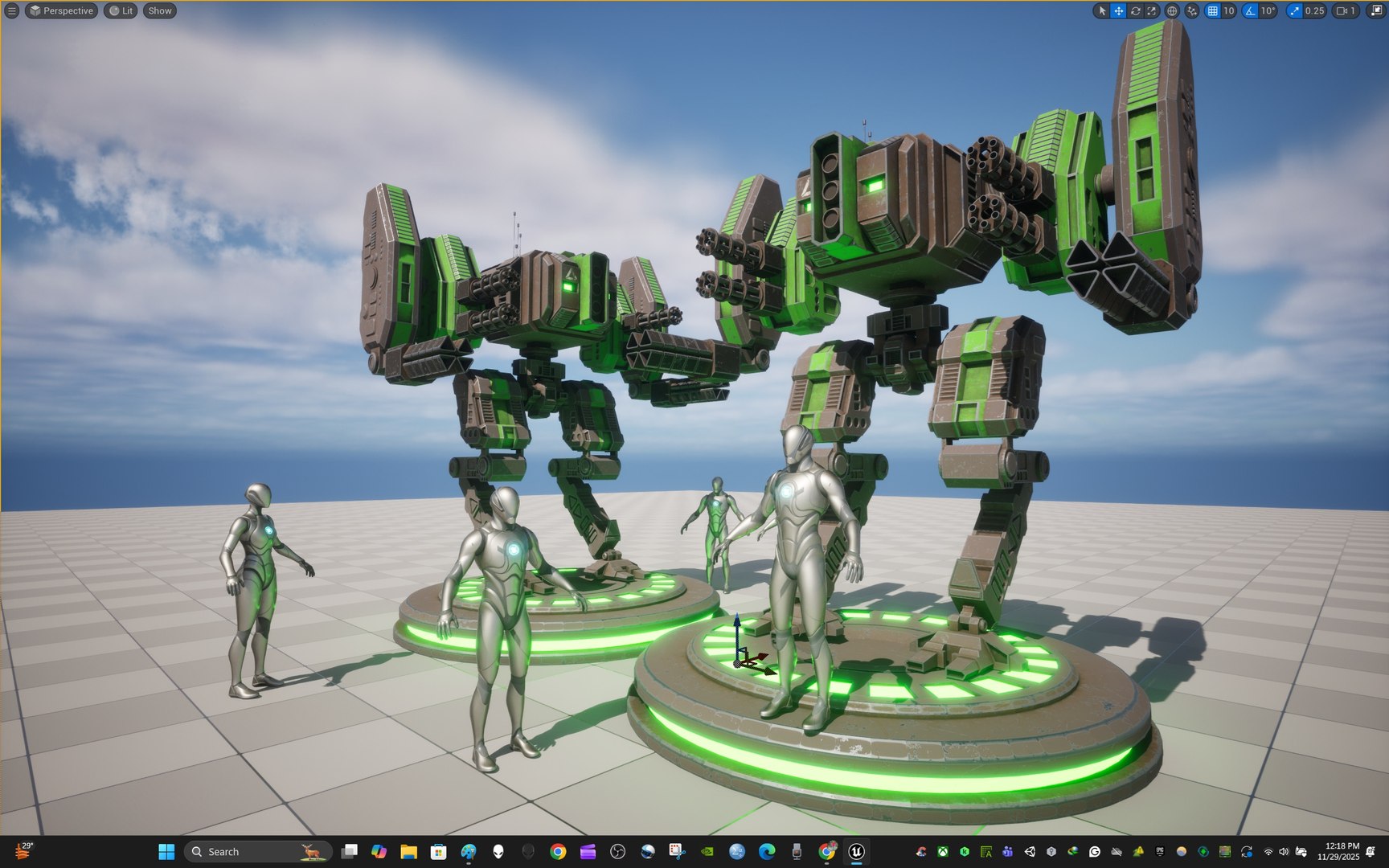
Task: Open the volume speaker control
Action: 1284,852
